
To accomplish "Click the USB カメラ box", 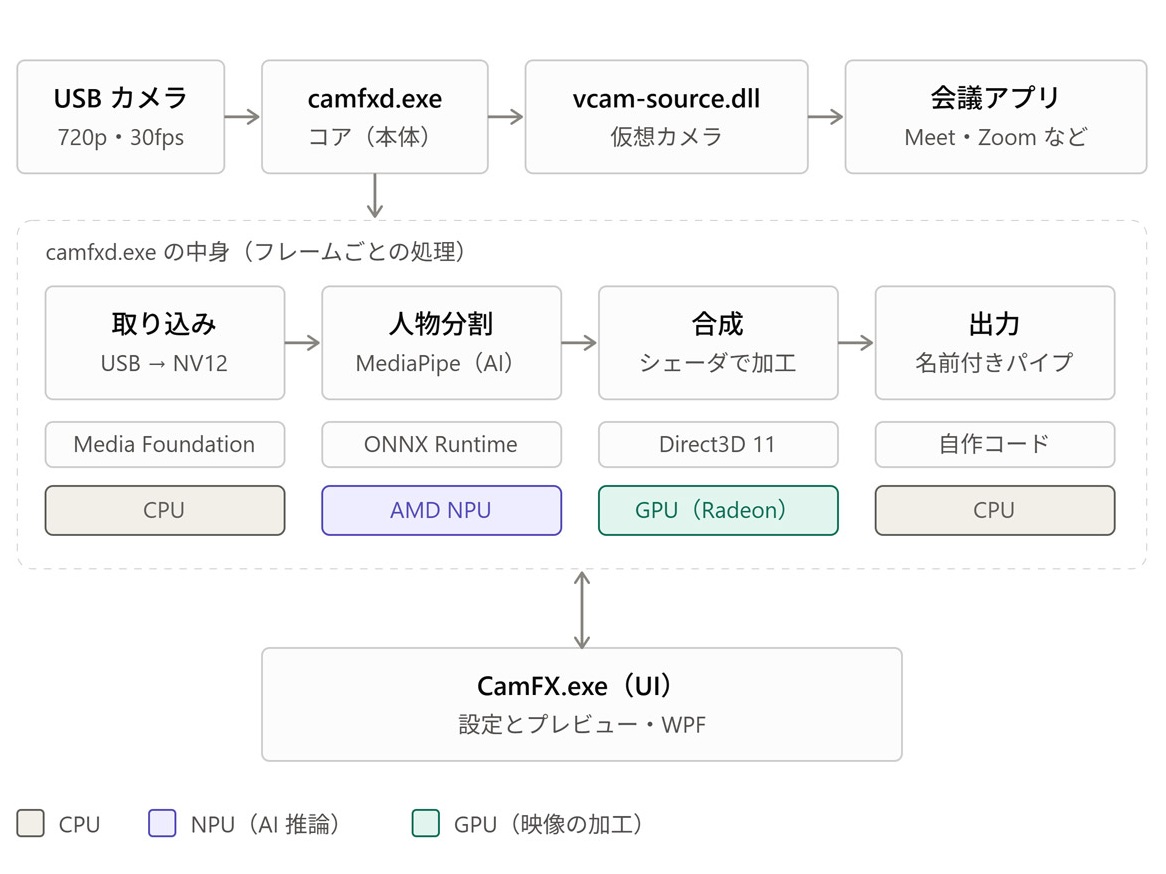I will pyautogui.click(x=120, y=117).
